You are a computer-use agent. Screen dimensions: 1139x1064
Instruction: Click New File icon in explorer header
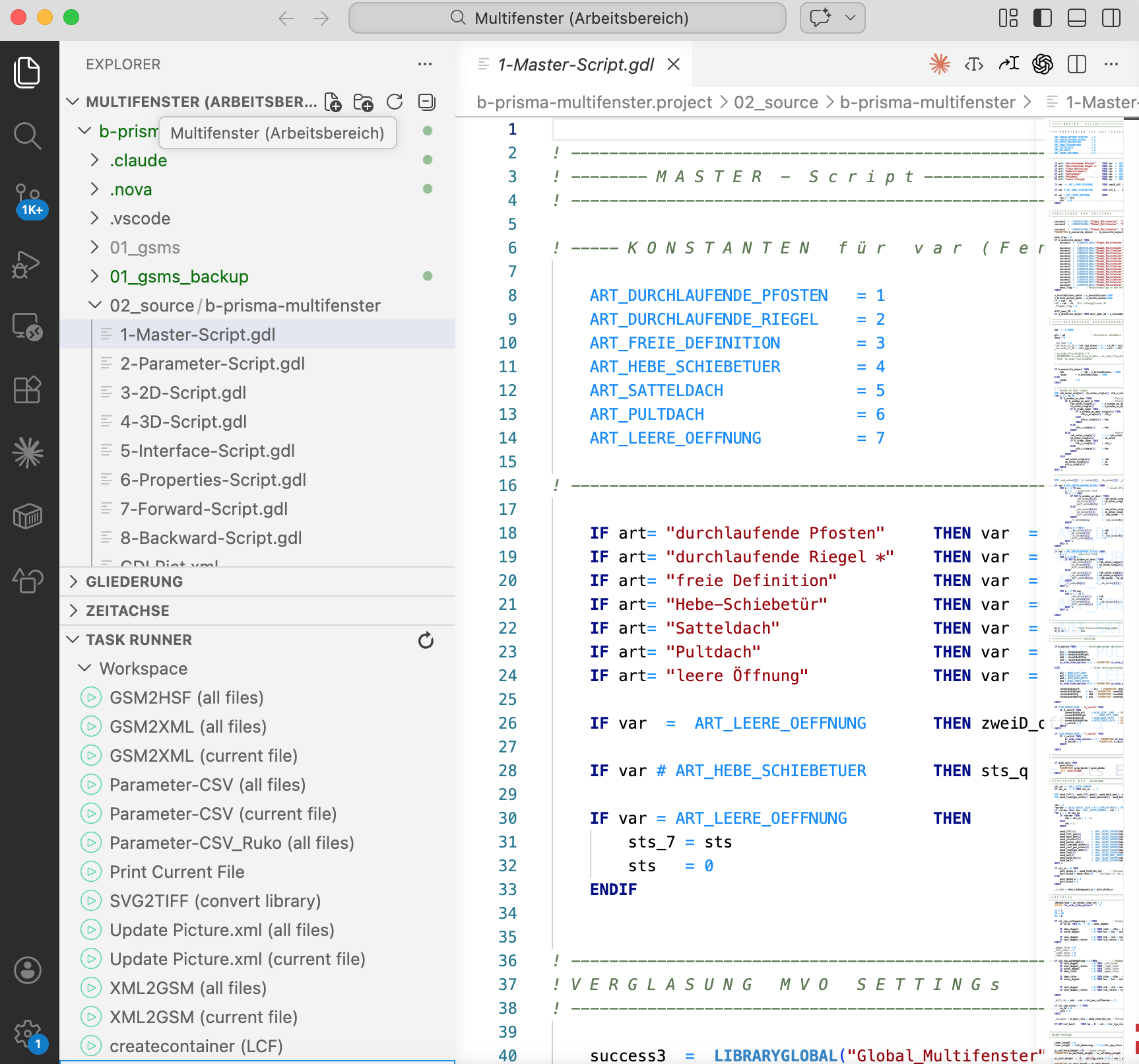tap(333, 102)
